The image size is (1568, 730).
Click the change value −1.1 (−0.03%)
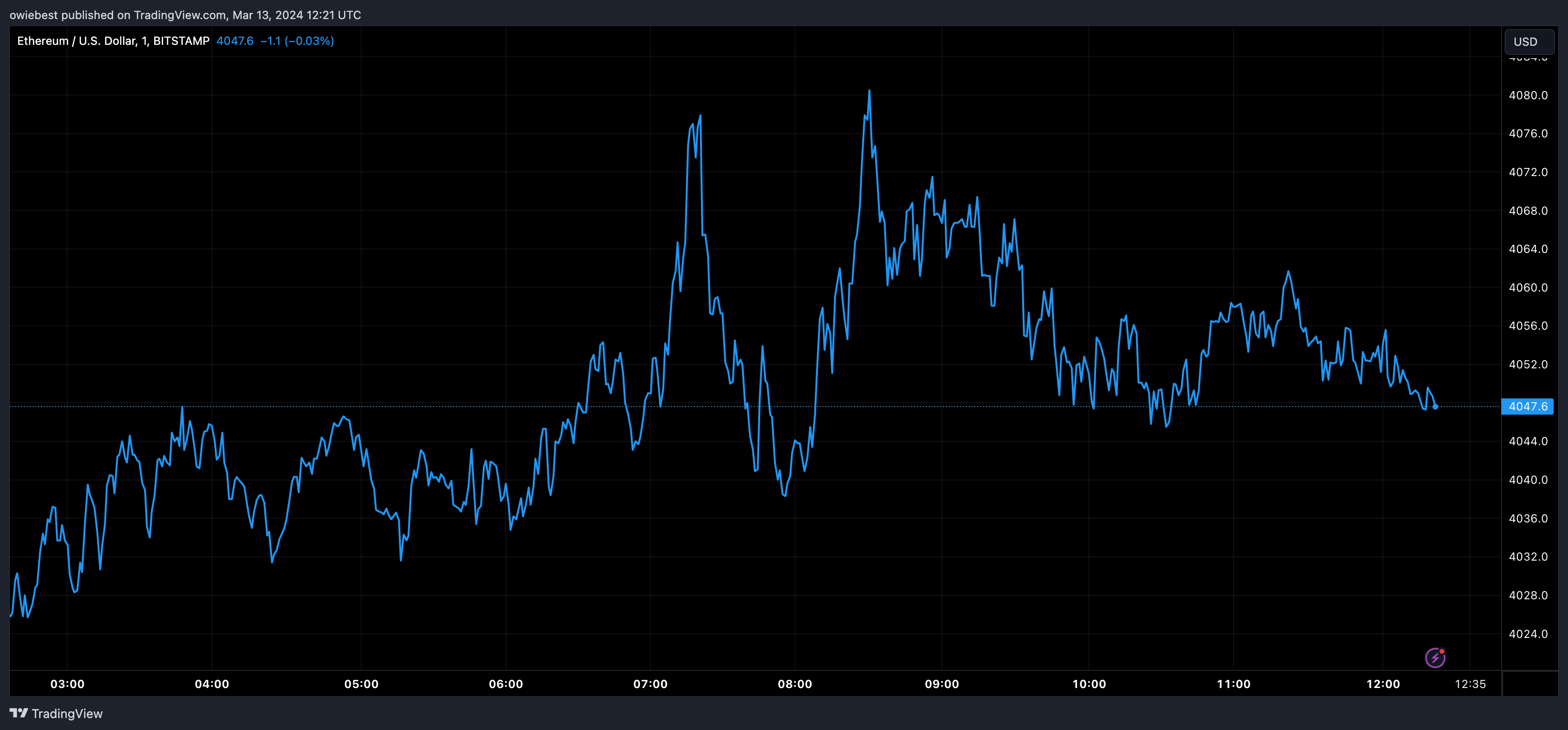[297, 41]
